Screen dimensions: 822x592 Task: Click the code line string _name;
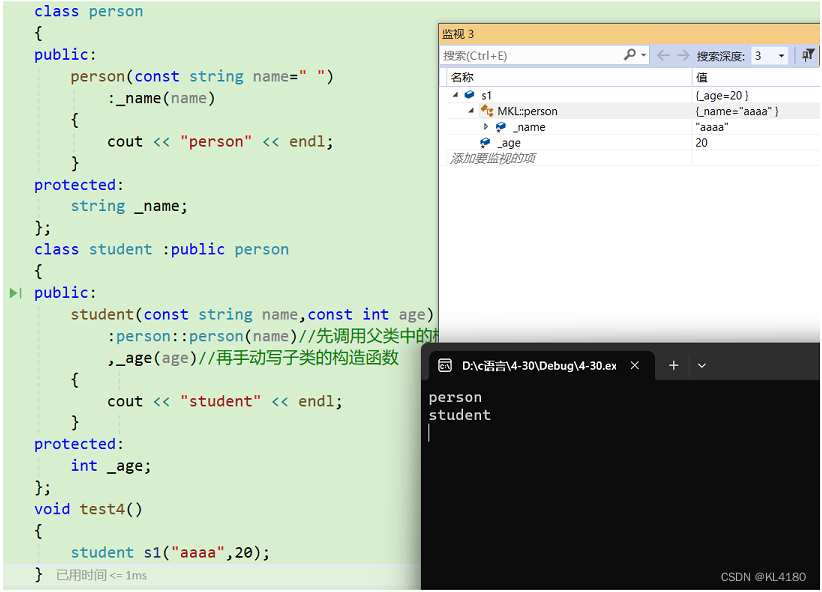[x=129, y=207]
